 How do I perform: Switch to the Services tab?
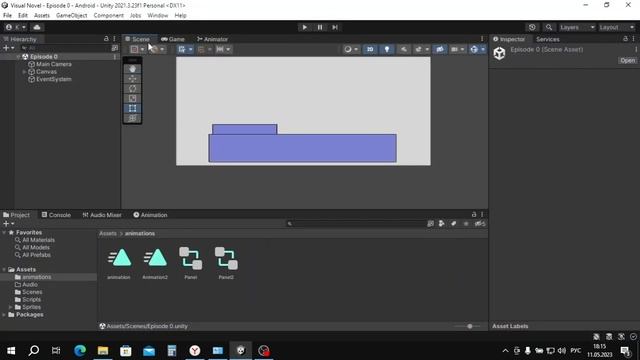coord(547,39)
